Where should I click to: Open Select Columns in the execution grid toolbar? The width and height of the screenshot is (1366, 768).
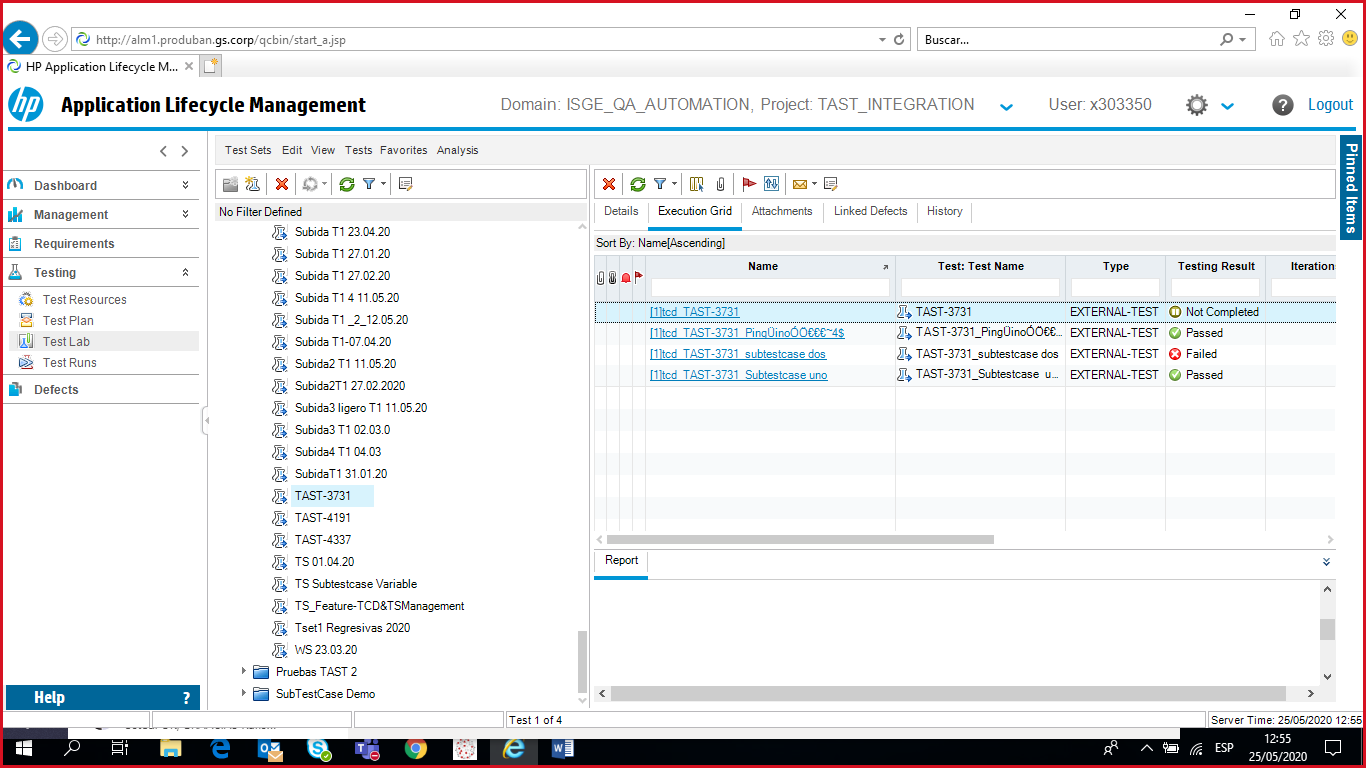[x=697, y=184]
